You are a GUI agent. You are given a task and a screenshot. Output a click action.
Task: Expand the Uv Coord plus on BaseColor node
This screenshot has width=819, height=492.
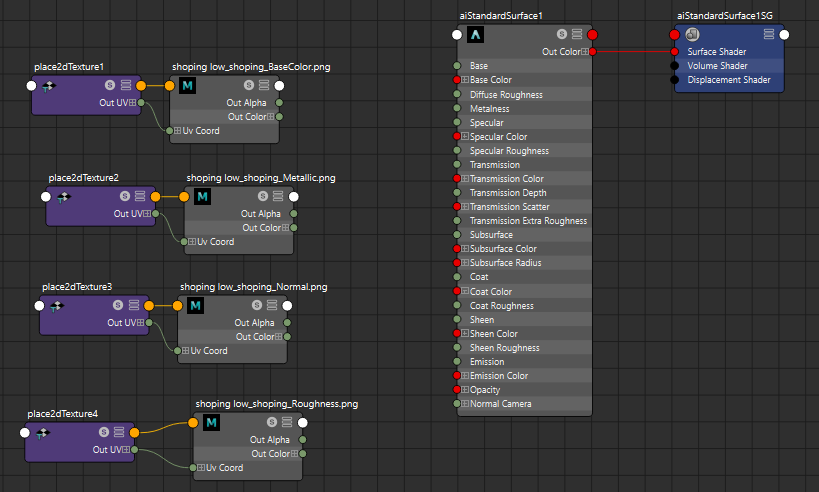pos(178,131)
